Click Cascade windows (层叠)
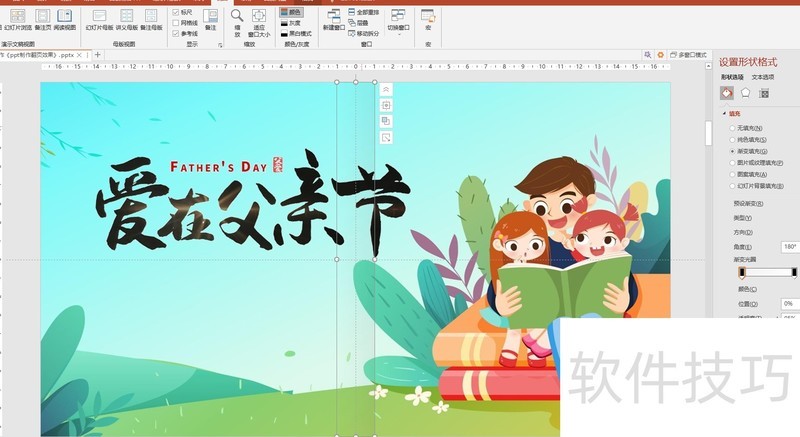 pyautogui.click(x=358, y=23)
